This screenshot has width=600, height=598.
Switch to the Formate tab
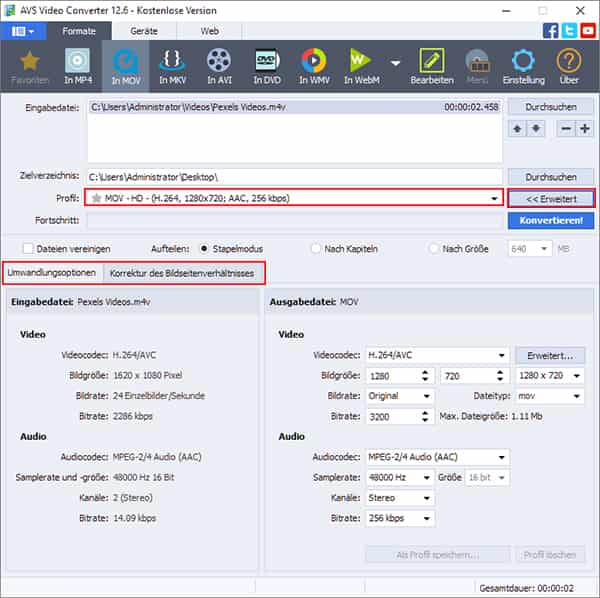tap(79, 31)
